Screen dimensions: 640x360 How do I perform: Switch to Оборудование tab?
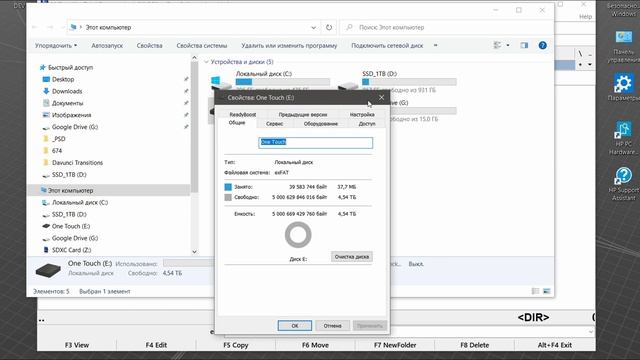click(320, 123)
